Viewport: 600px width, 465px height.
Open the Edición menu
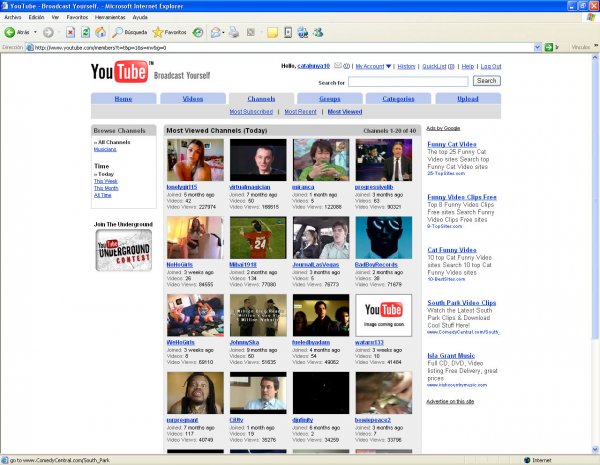(36, 17)
